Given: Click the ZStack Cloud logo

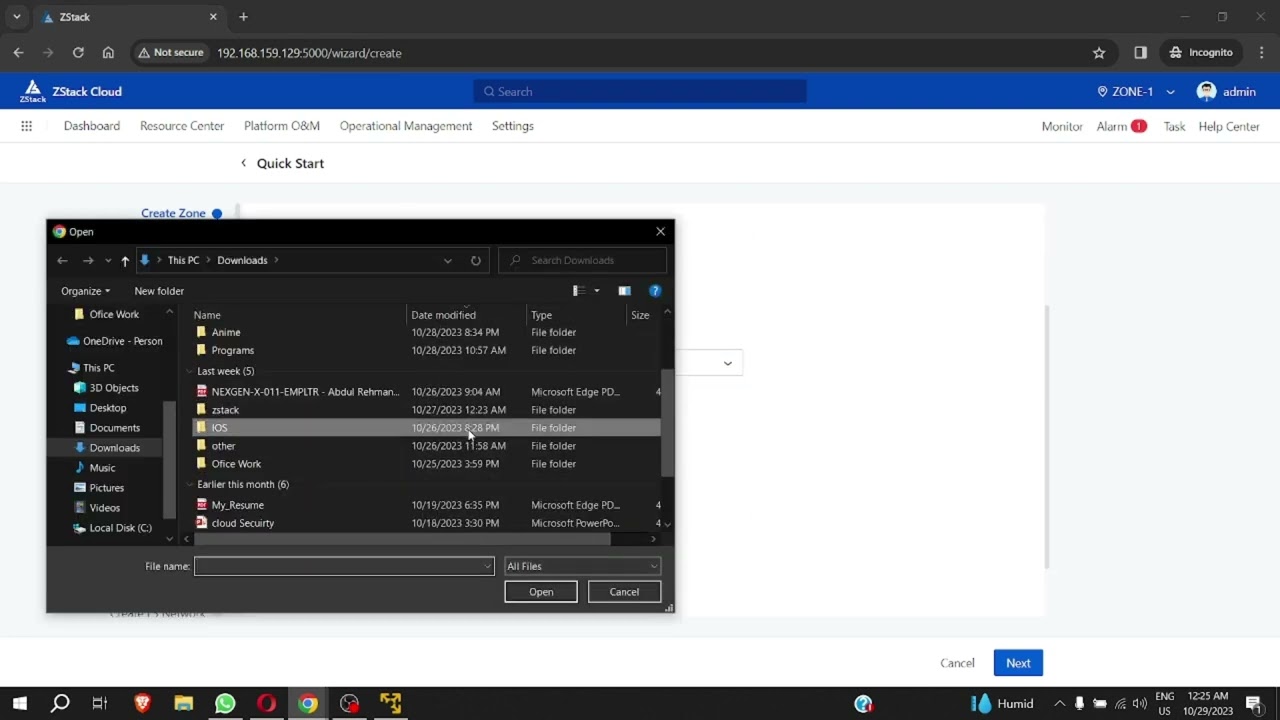Looking at the screenshot, I should [x=70, y=91].
